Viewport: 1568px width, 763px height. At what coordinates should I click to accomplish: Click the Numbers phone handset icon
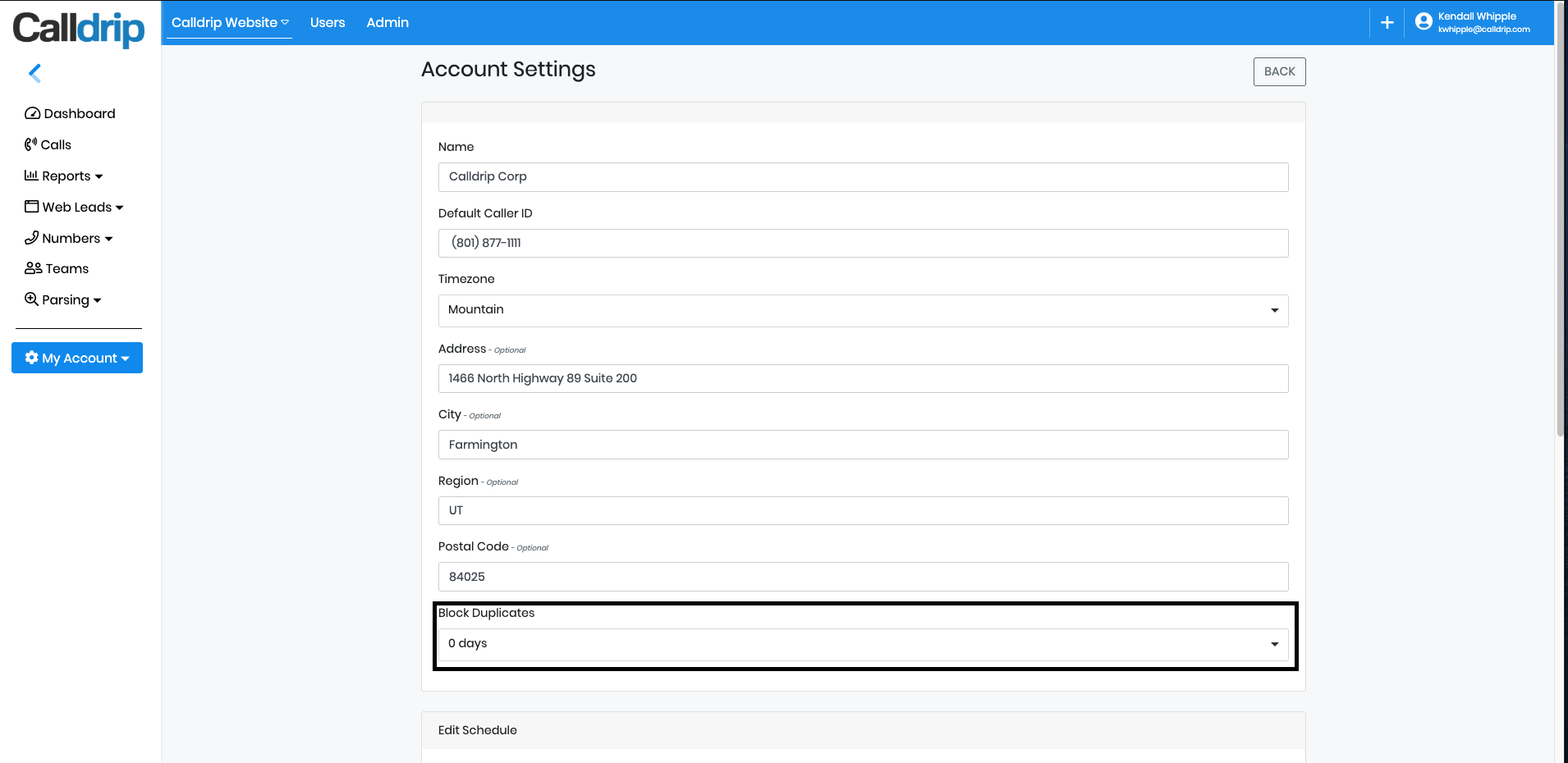click(31, 237)
